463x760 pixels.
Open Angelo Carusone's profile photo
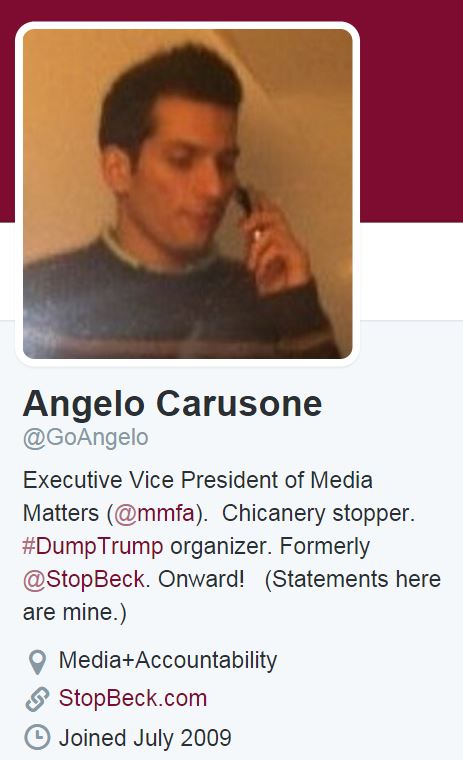188,194
